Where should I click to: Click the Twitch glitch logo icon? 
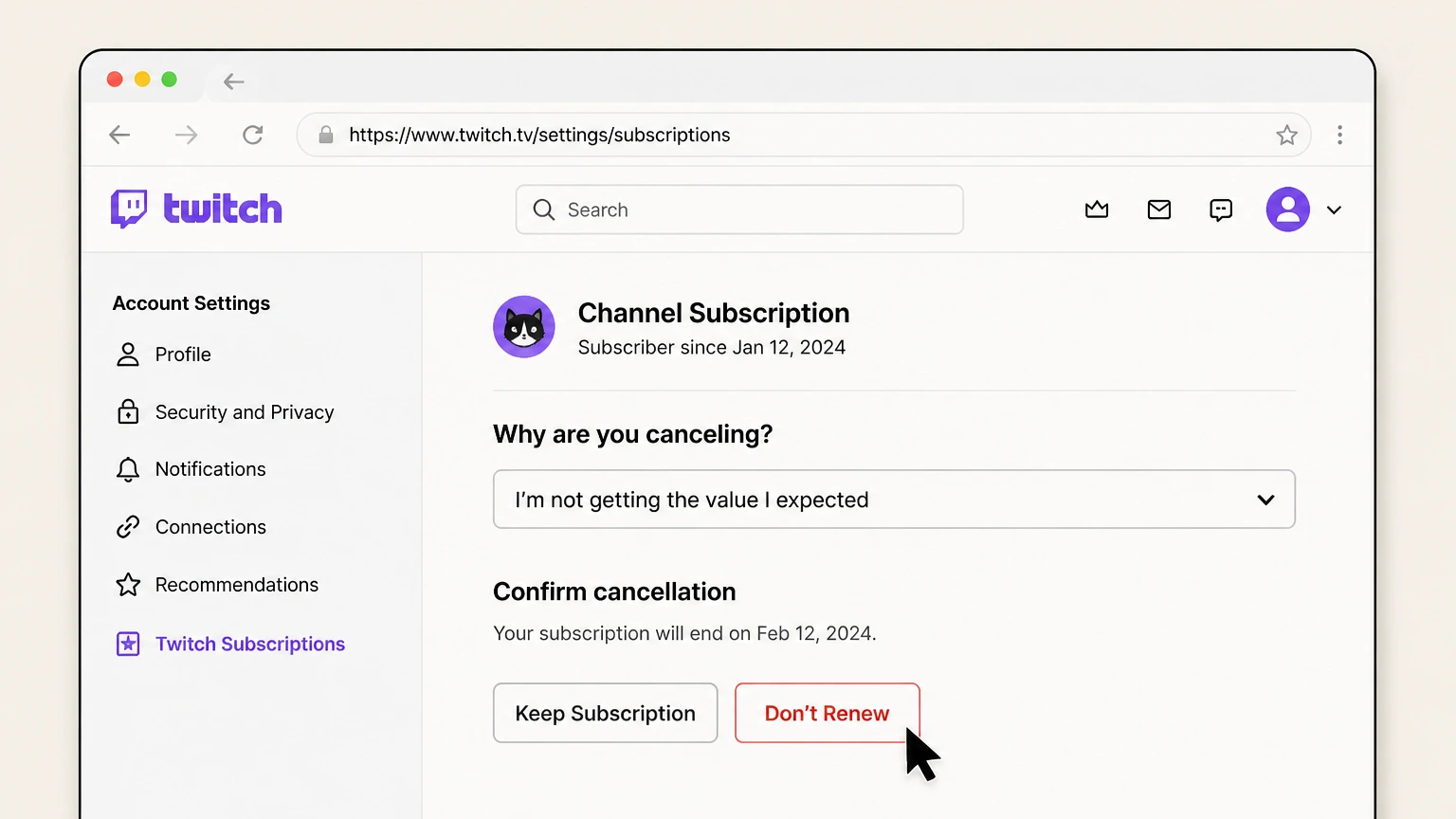129,209
